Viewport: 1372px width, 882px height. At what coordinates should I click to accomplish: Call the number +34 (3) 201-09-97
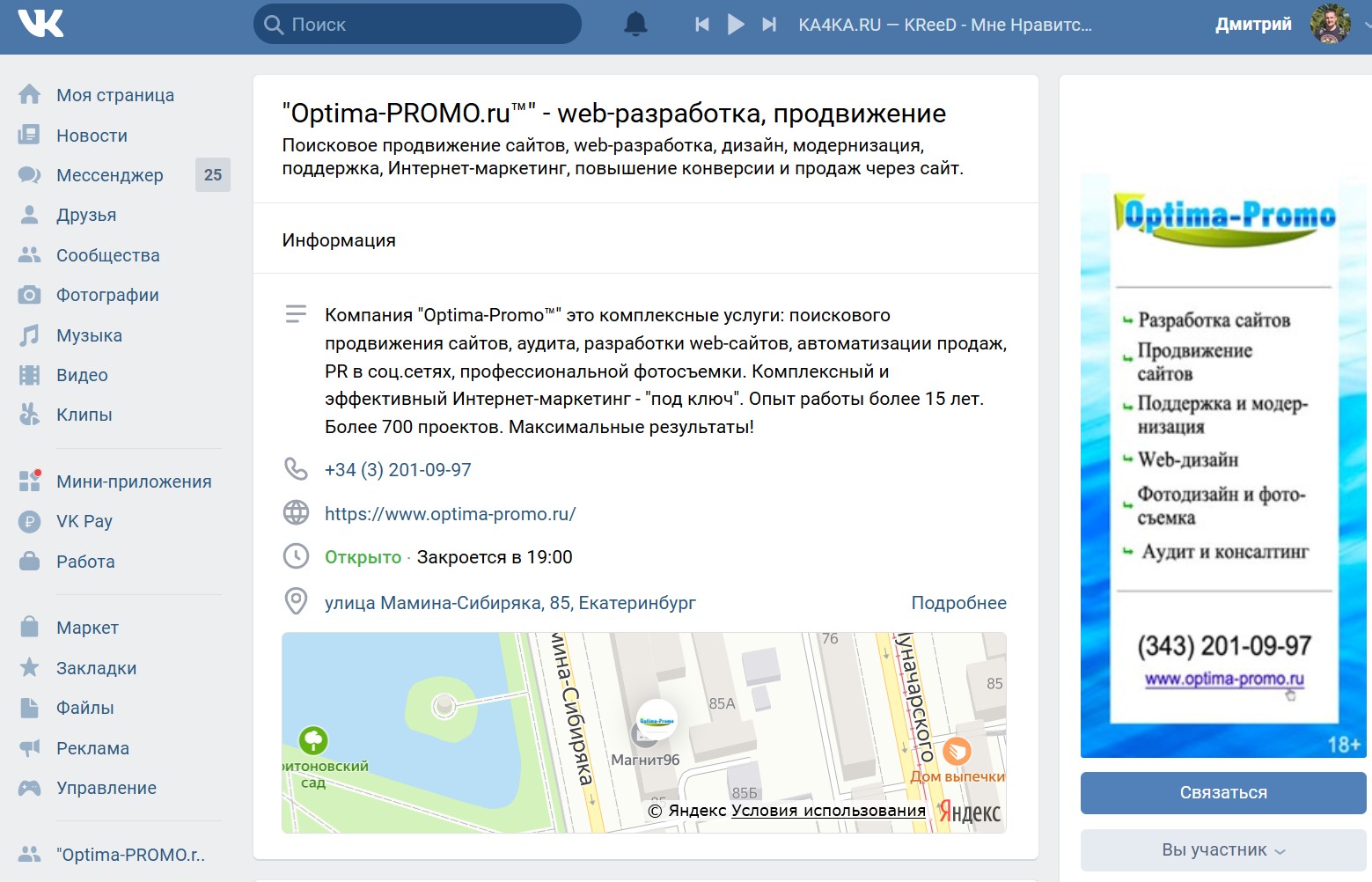coord(398,470)
